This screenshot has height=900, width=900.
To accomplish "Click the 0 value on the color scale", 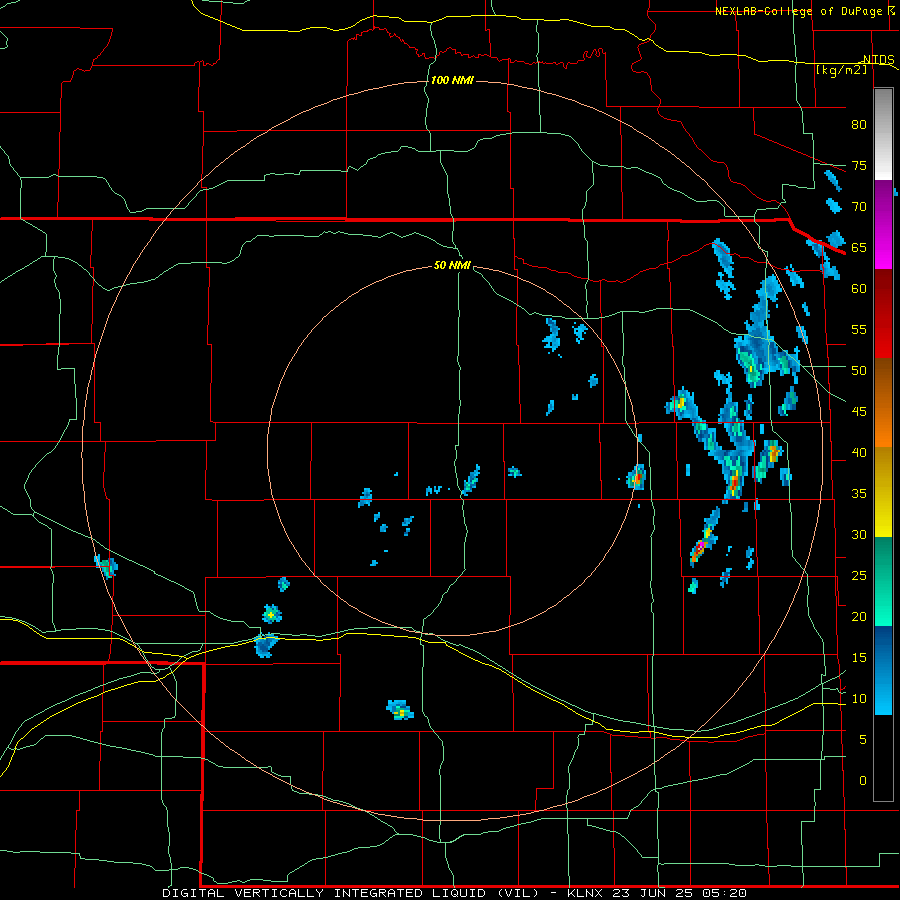I will pyautogui.click(x=863, y=781).
